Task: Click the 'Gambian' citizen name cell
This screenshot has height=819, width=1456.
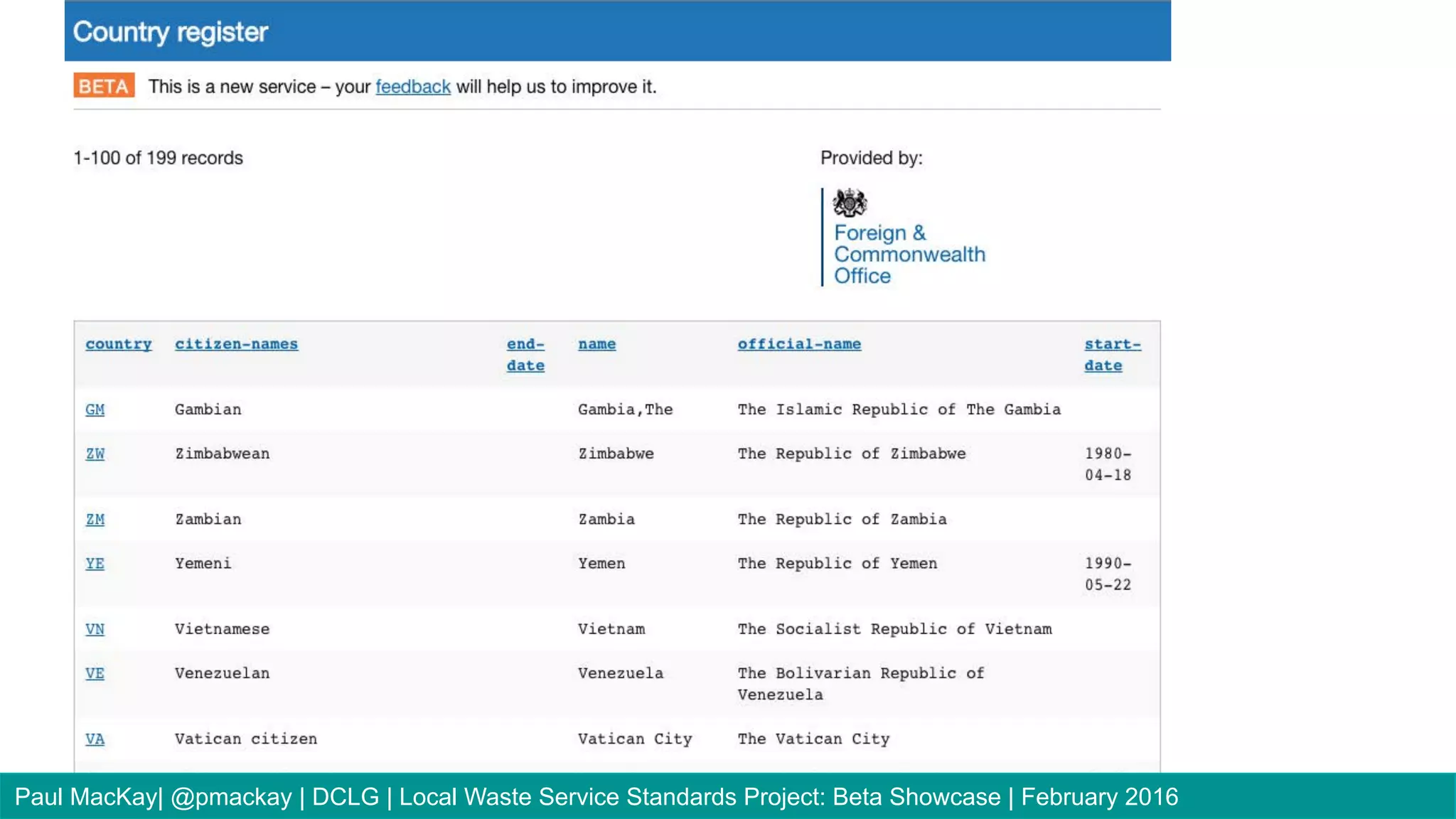Action: coord(208,409)
